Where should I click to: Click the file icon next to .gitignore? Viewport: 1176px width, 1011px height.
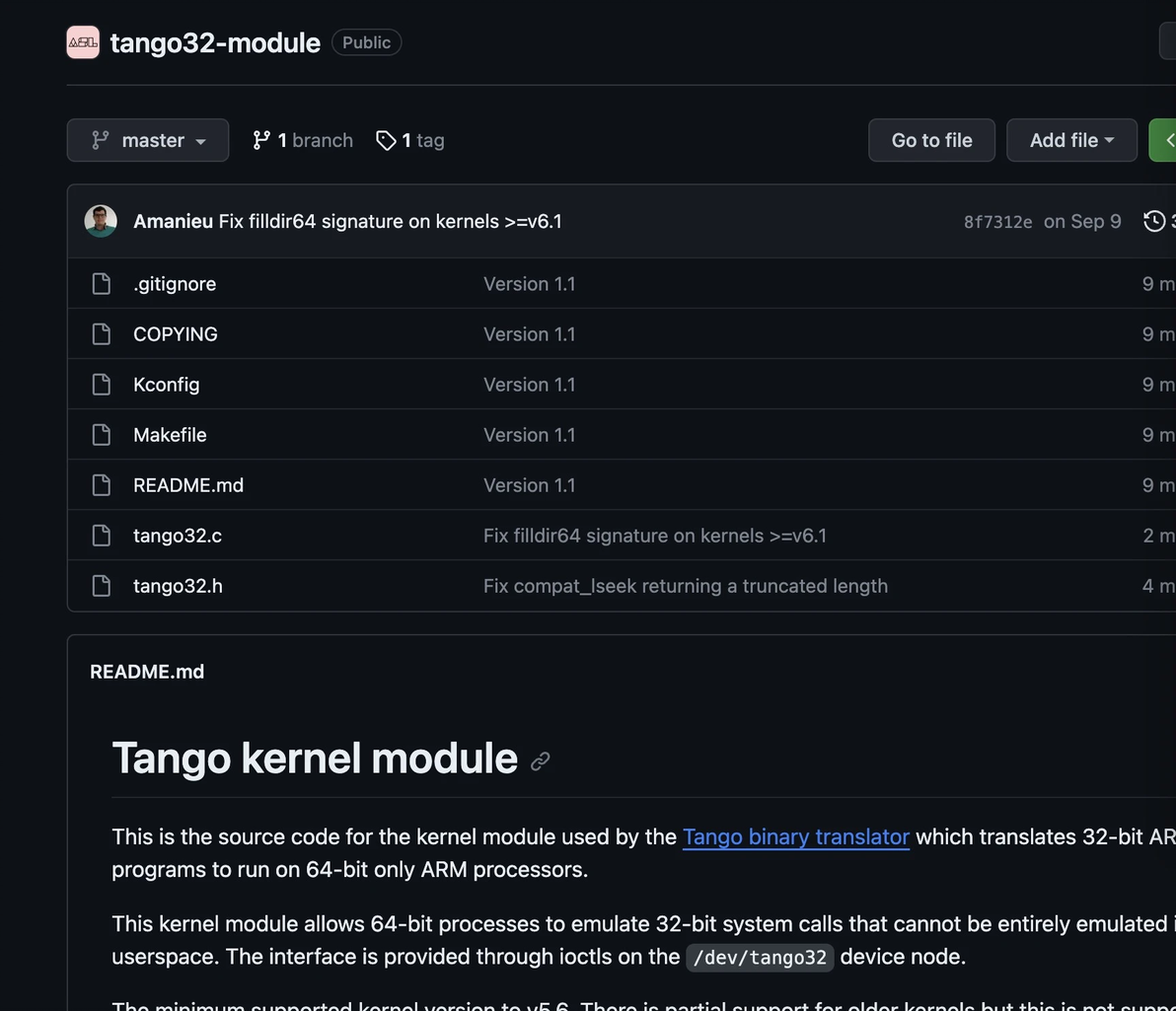pos(102,284)
